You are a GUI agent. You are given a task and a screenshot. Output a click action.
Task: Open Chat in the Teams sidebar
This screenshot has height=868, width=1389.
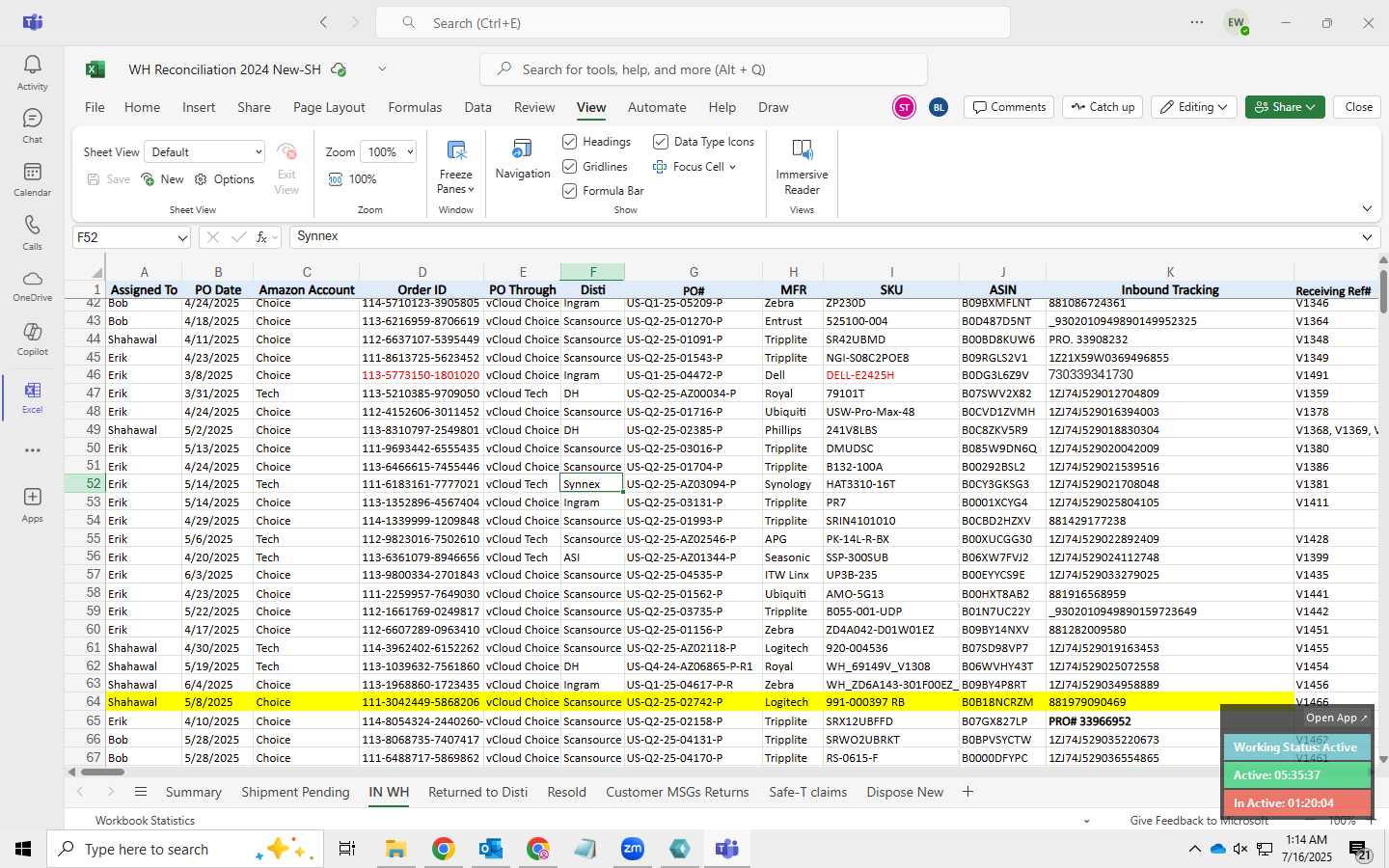point(32,125)
